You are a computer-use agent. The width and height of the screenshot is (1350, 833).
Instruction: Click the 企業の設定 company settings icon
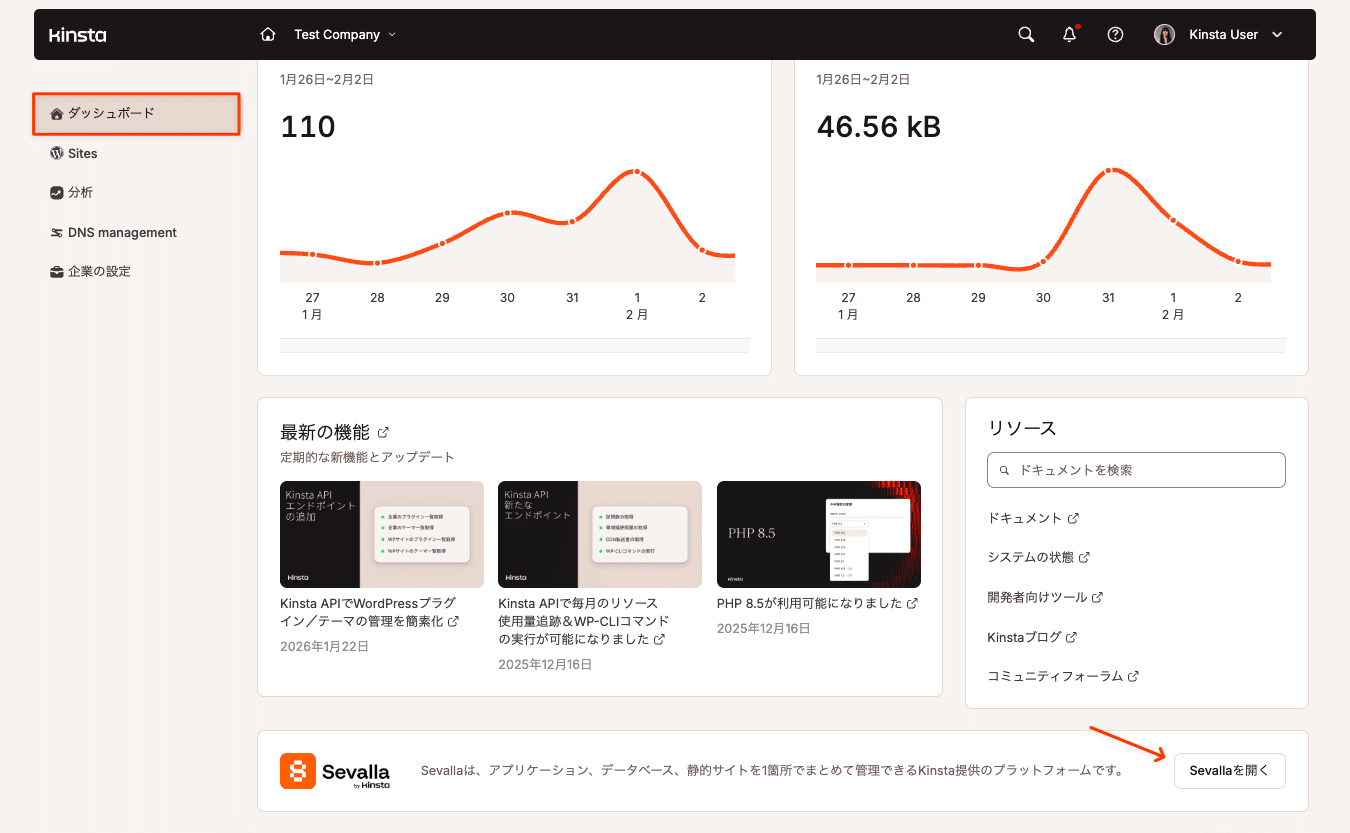pos(57,271)
